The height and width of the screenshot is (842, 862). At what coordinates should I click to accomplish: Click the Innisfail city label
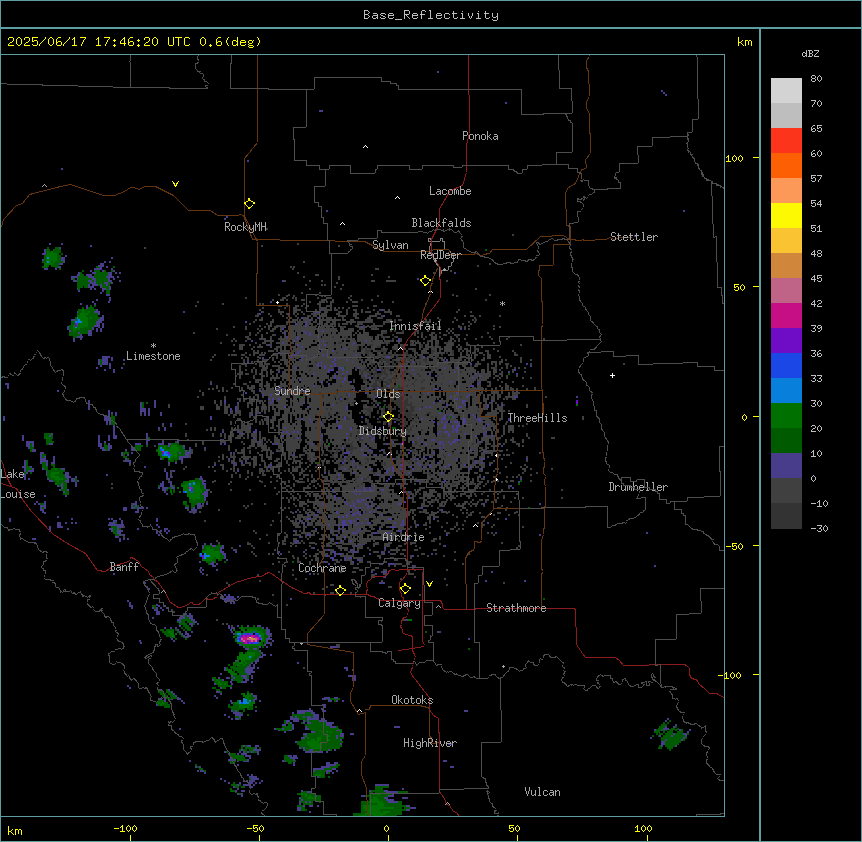[415, 326]
